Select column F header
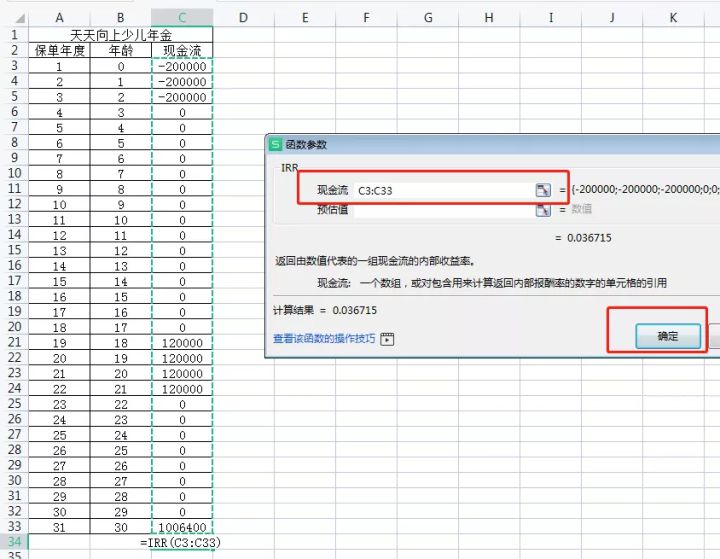 pyautogui.click(x=366, y=18)
